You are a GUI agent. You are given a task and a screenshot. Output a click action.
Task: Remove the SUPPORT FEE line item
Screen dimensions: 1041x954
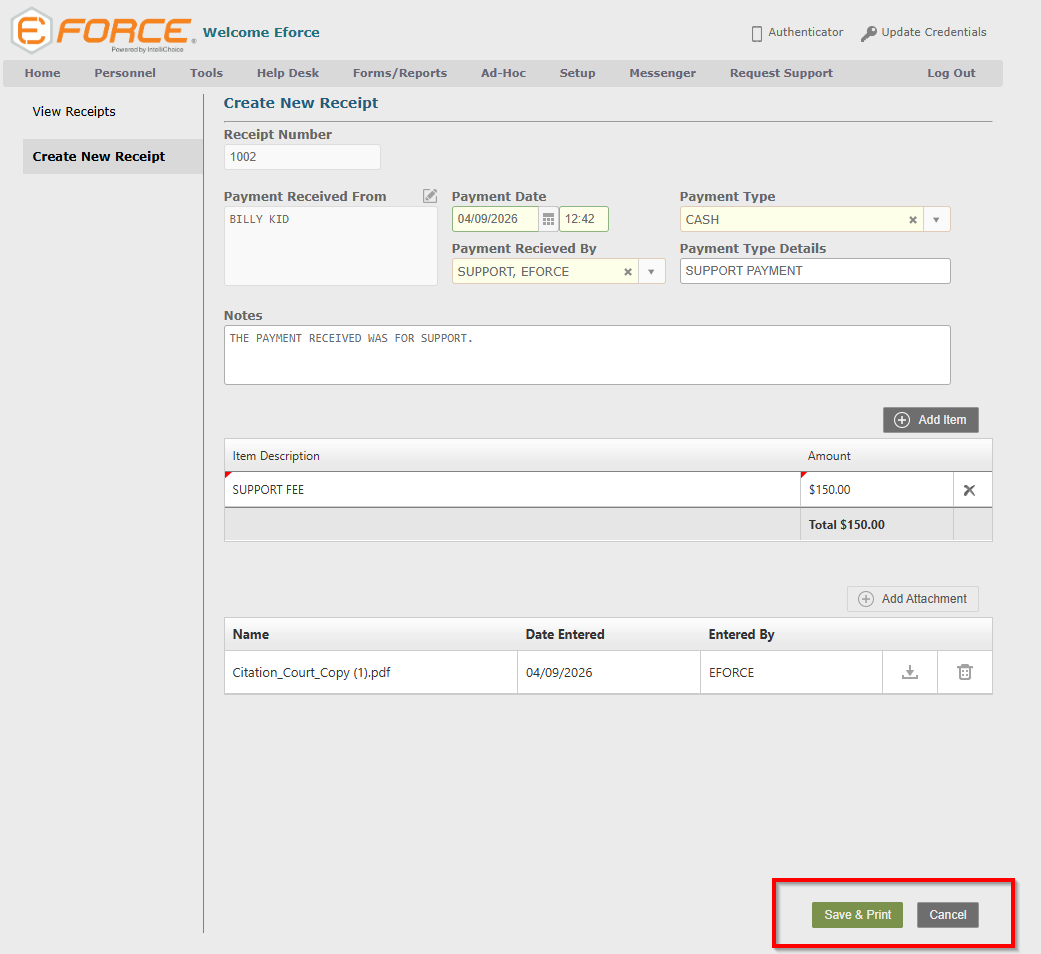(x=968, y=490)
